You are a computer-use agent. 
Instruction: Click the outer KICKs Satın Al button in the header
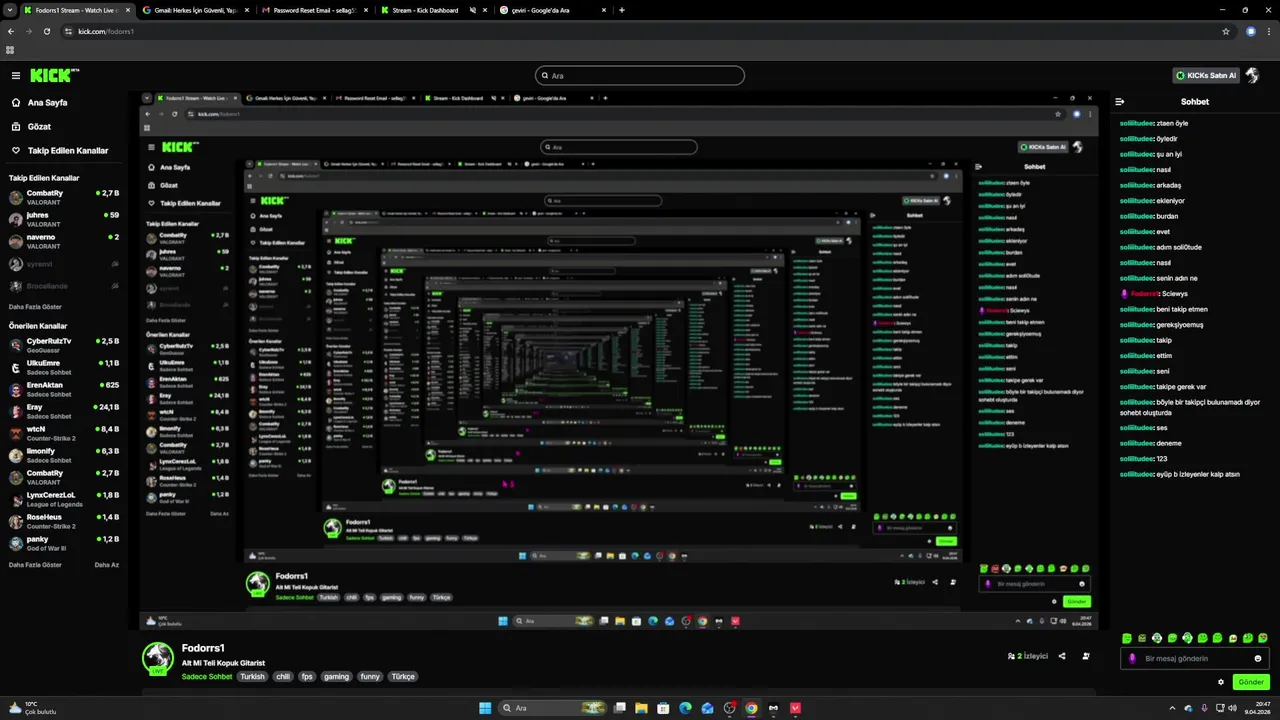point(1206,75)
